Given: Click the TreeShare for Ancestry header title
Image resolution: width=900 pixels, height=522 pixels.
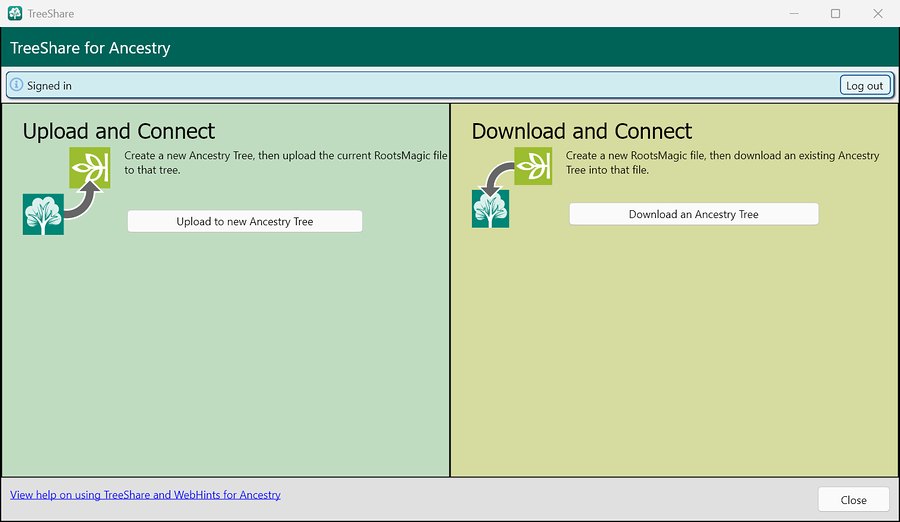Looking at the screenshot, I should coord(90,48).
